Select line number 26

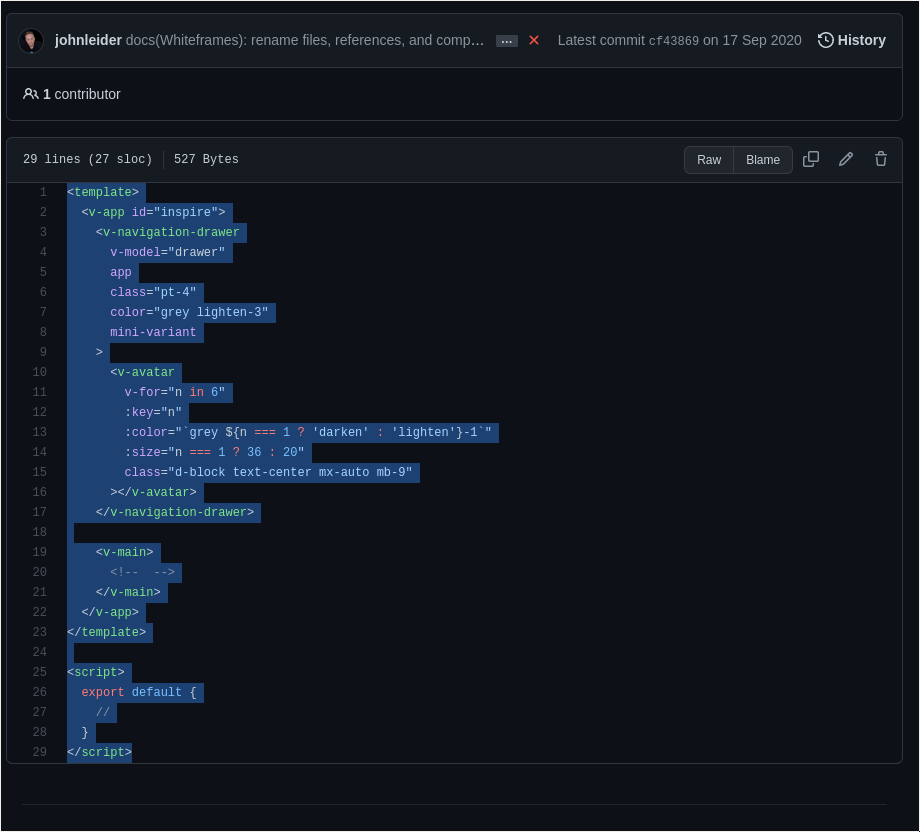point(39,691)
